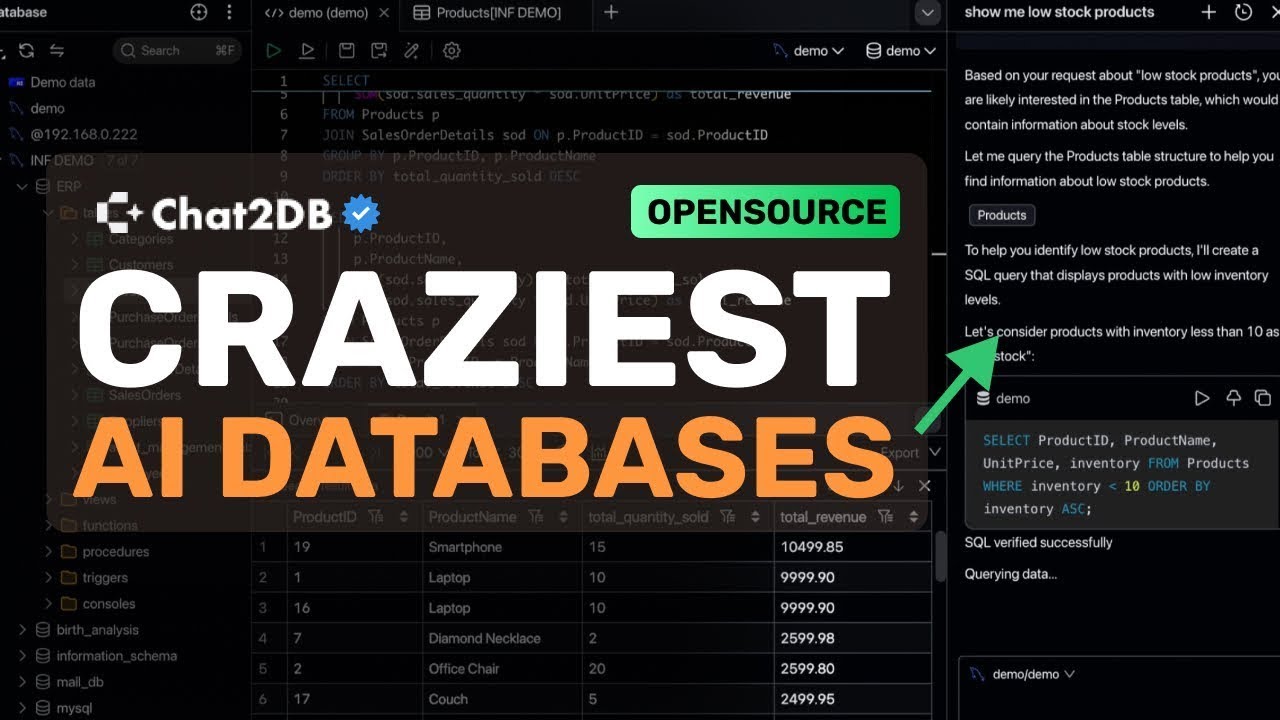Collapse the ERP database node
The image size is (1280, 720).
(22, 186)
